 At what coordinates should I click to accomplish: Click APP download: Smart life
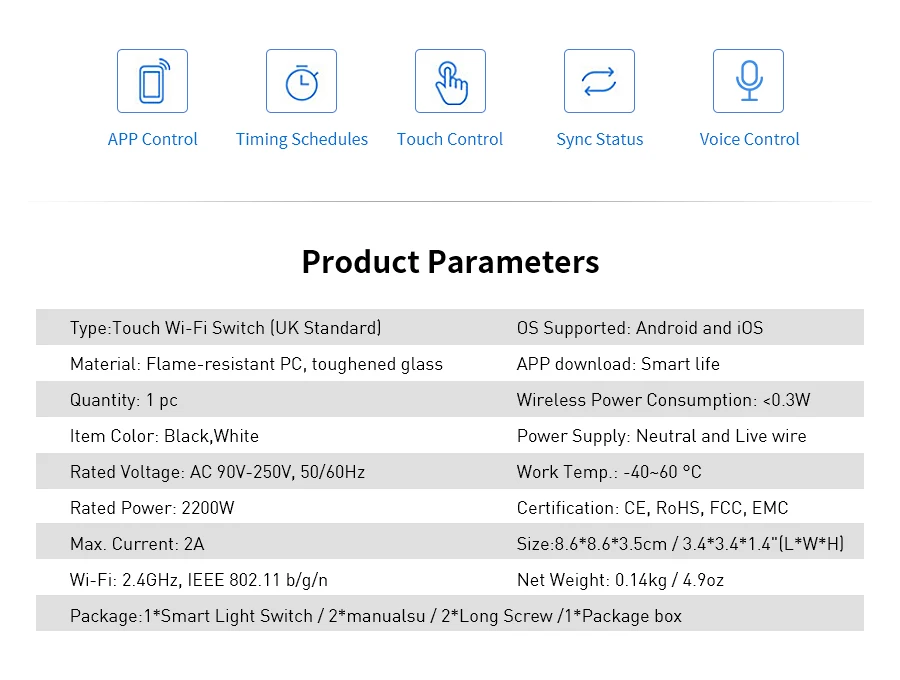point(618,364)
